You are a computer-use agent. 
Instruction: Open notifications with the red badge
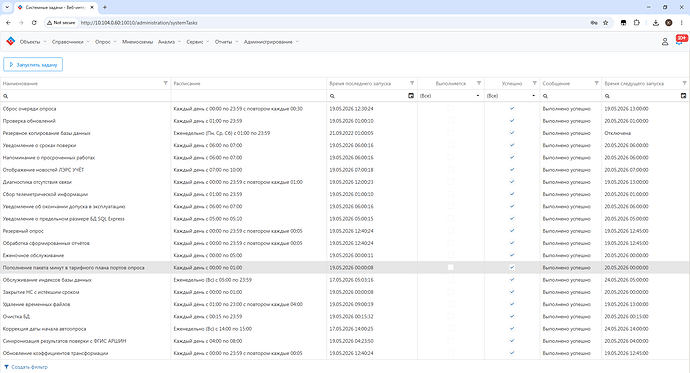pos(681,40)
